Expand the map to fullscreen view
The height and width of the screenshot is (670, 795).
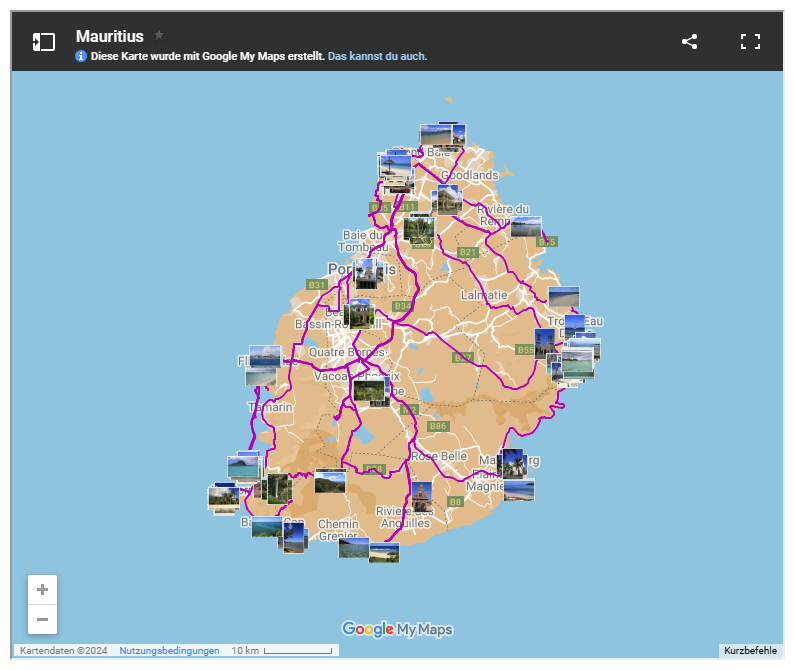pos(750,42)
